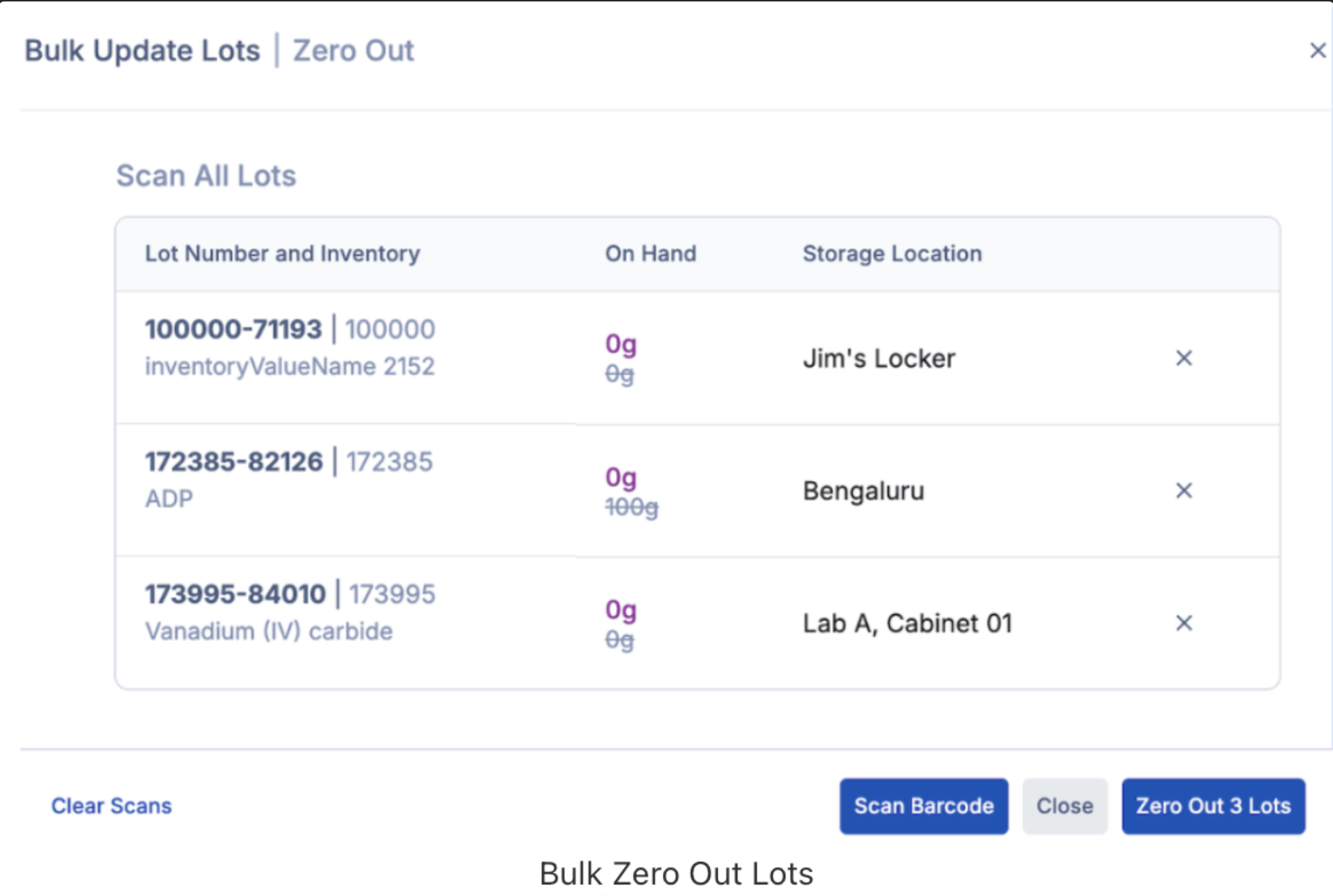This screenshot has height=896, width=1333.
Task: Close the Bulk Update Lots dialog
Action: 1317,51
